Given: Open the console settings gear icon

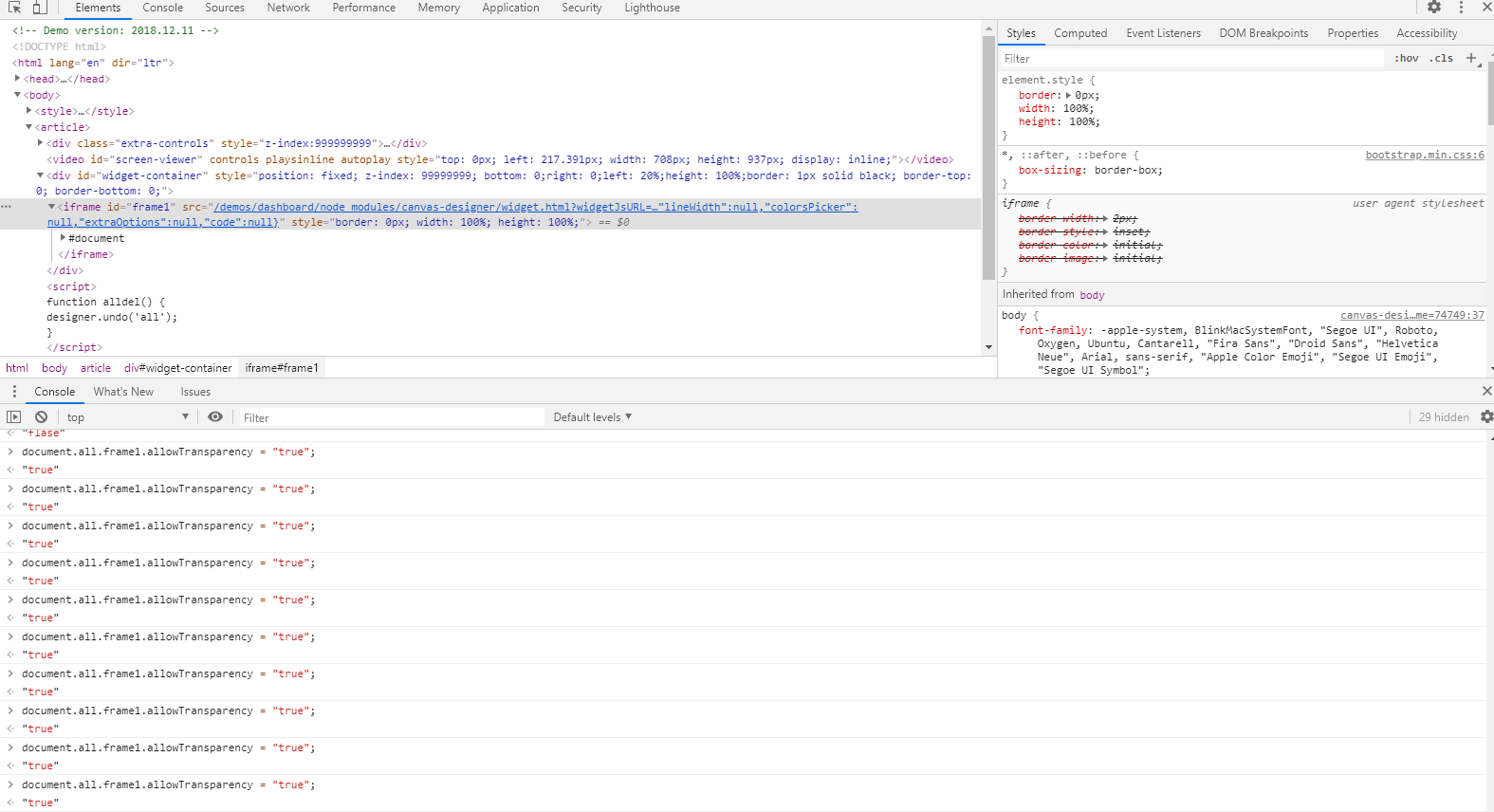Looking at the screenshot, I should tap(1486, 416).
